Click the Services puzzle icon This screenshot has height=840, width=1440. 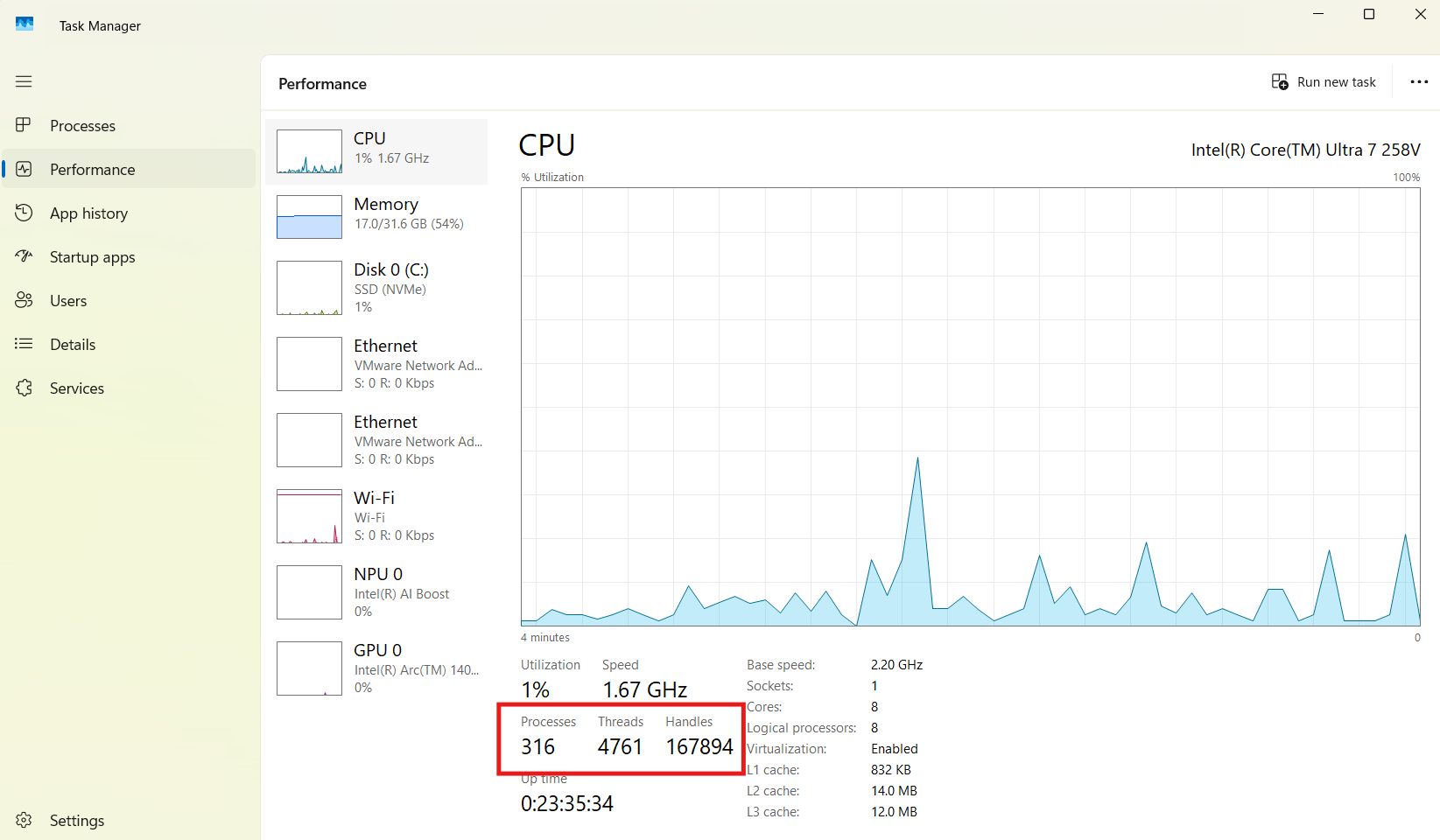tap(24, 388)
